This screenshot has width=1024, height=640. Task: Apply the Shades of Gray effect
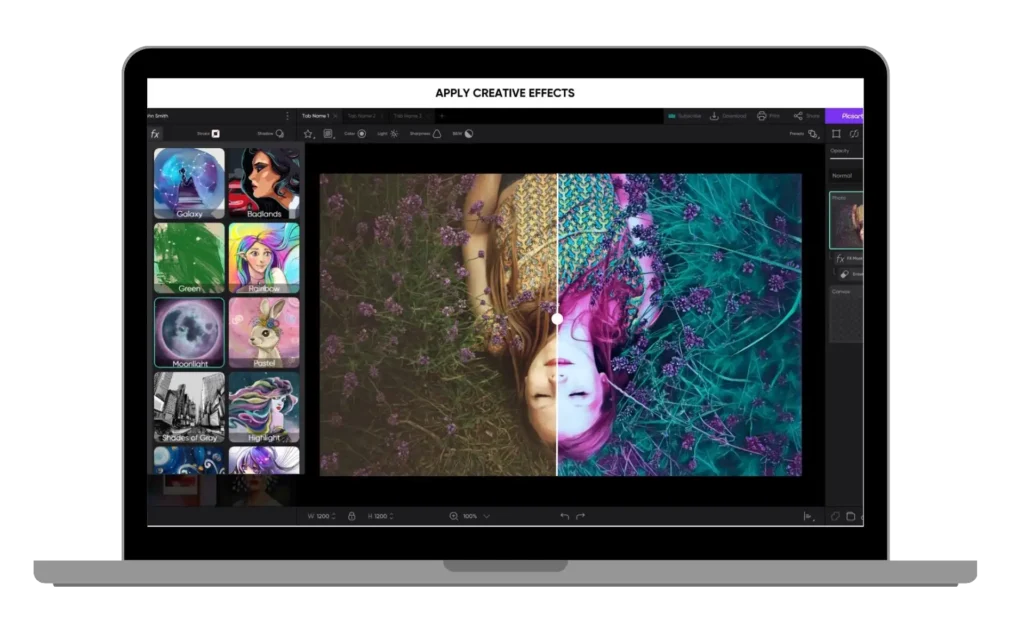[x=189, y=408]
